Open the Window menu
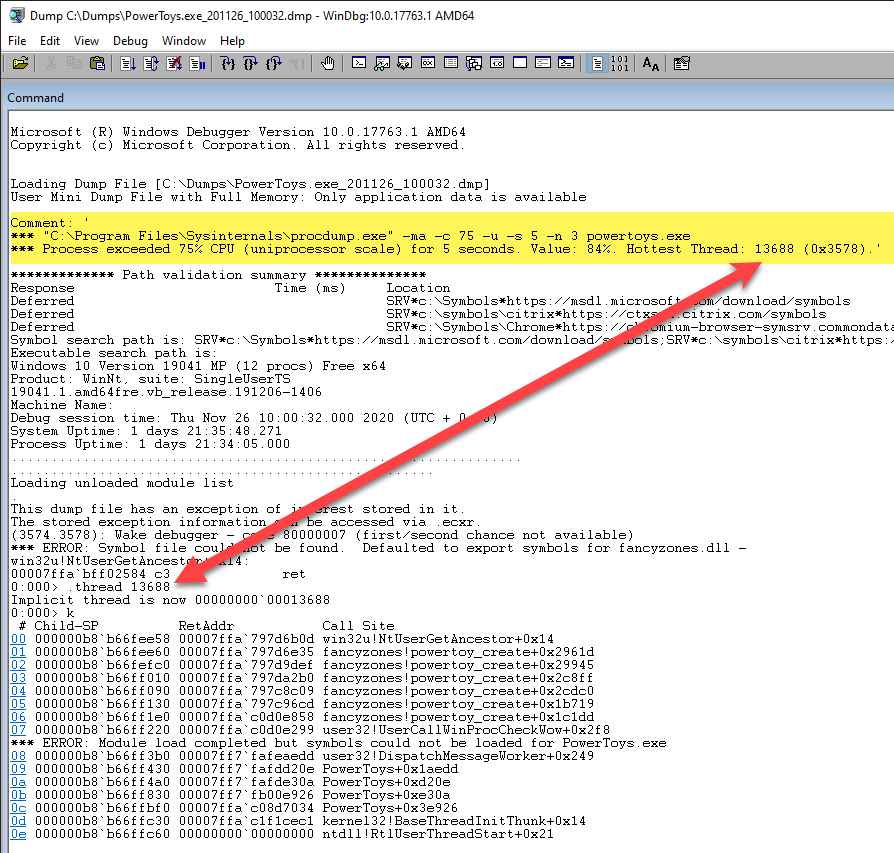894x853 pixels. click(184, 41)
